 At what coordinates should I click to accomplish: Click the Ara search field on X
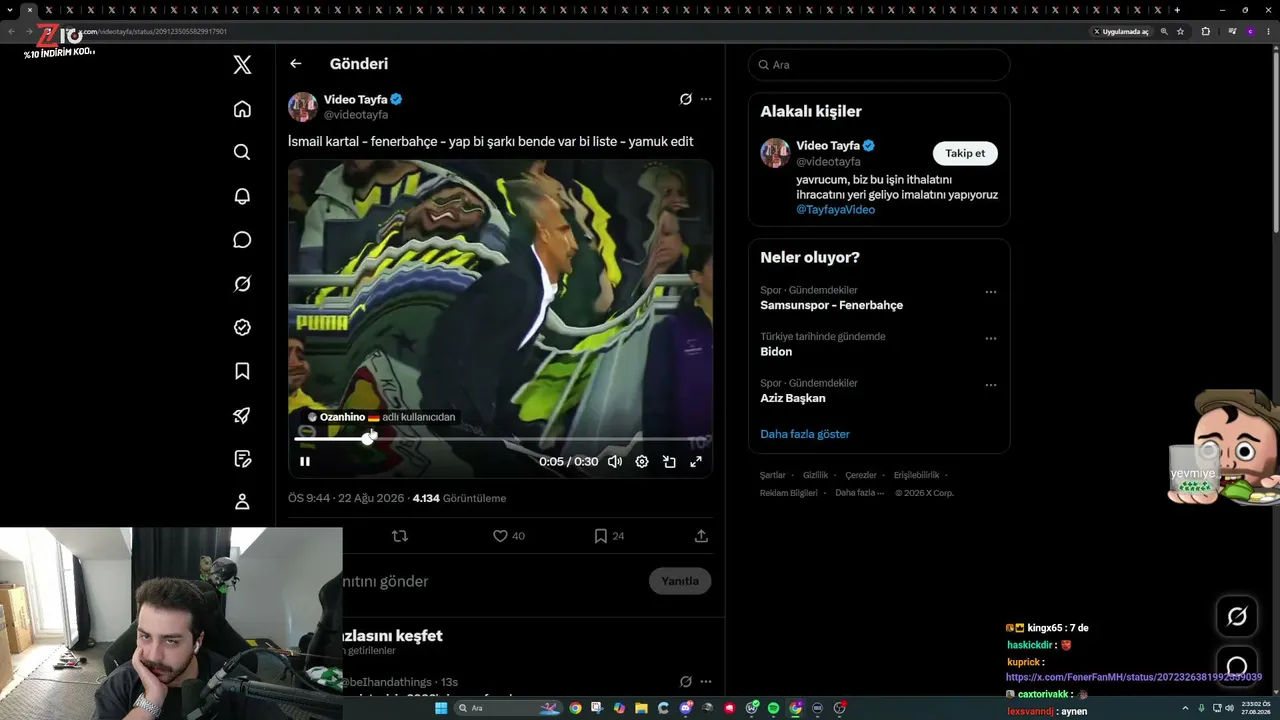pyautogui.click(x=879, y=65)
